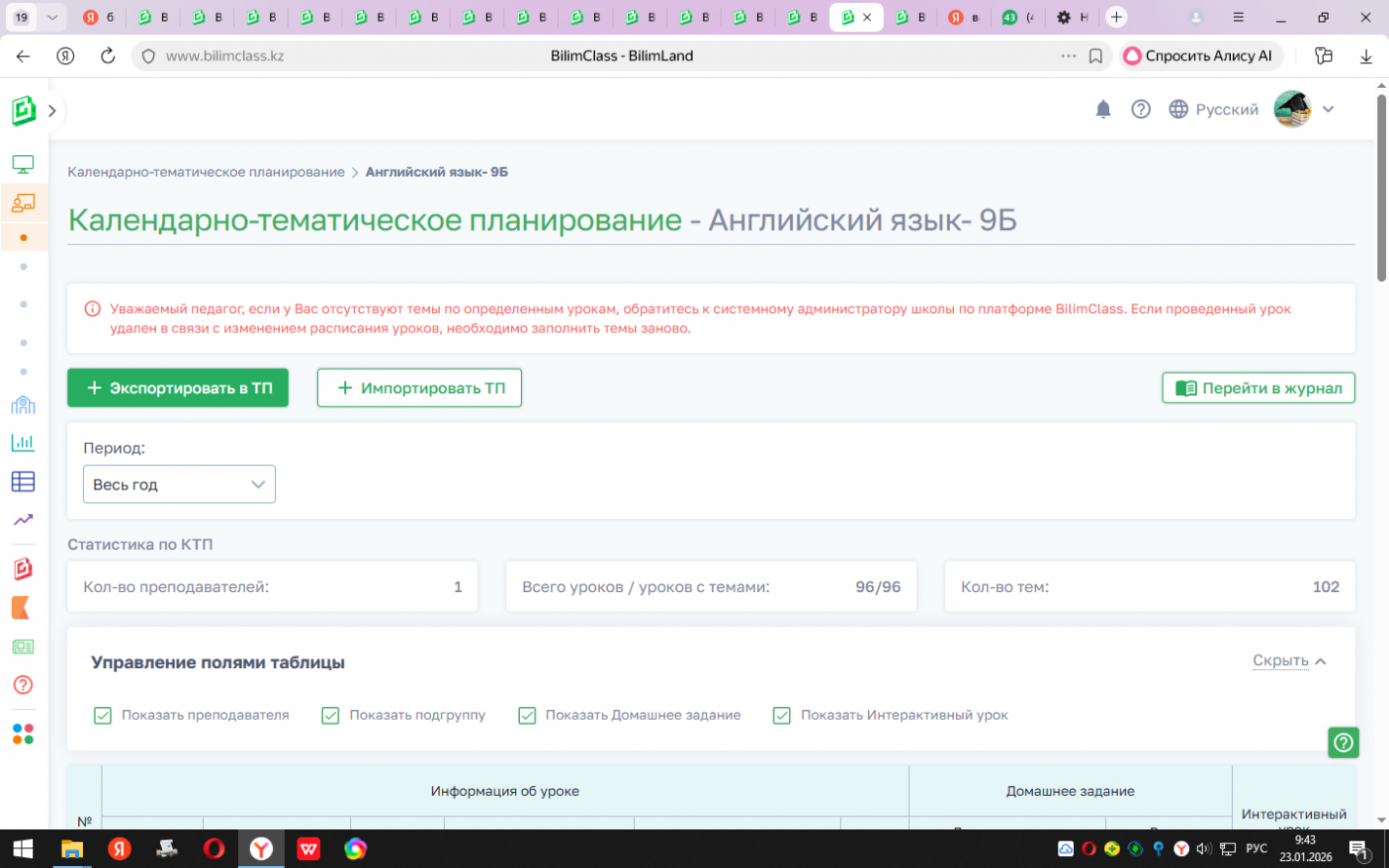Collapse table field settings via Скрыть
Viewport: 1389px width, 868px height.
pyautogui.click(x=1289, y=661)
